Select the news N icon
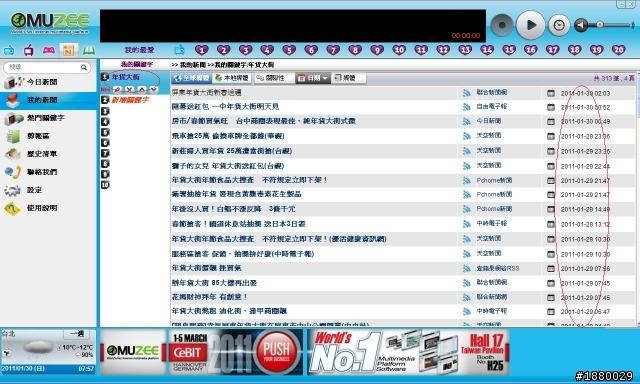The height and width of the screenshot is (384, 640). coord(69,50)
